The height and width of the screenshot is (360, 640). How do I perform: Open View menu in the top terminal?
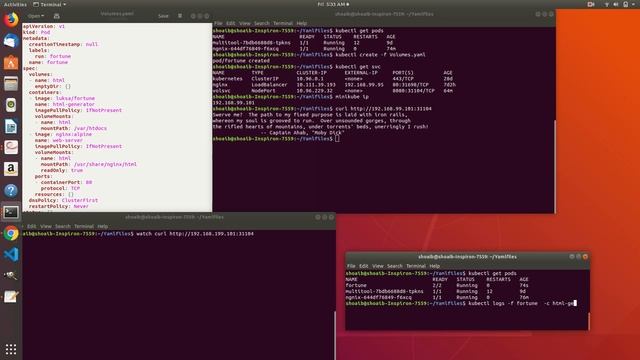[244, 23]
